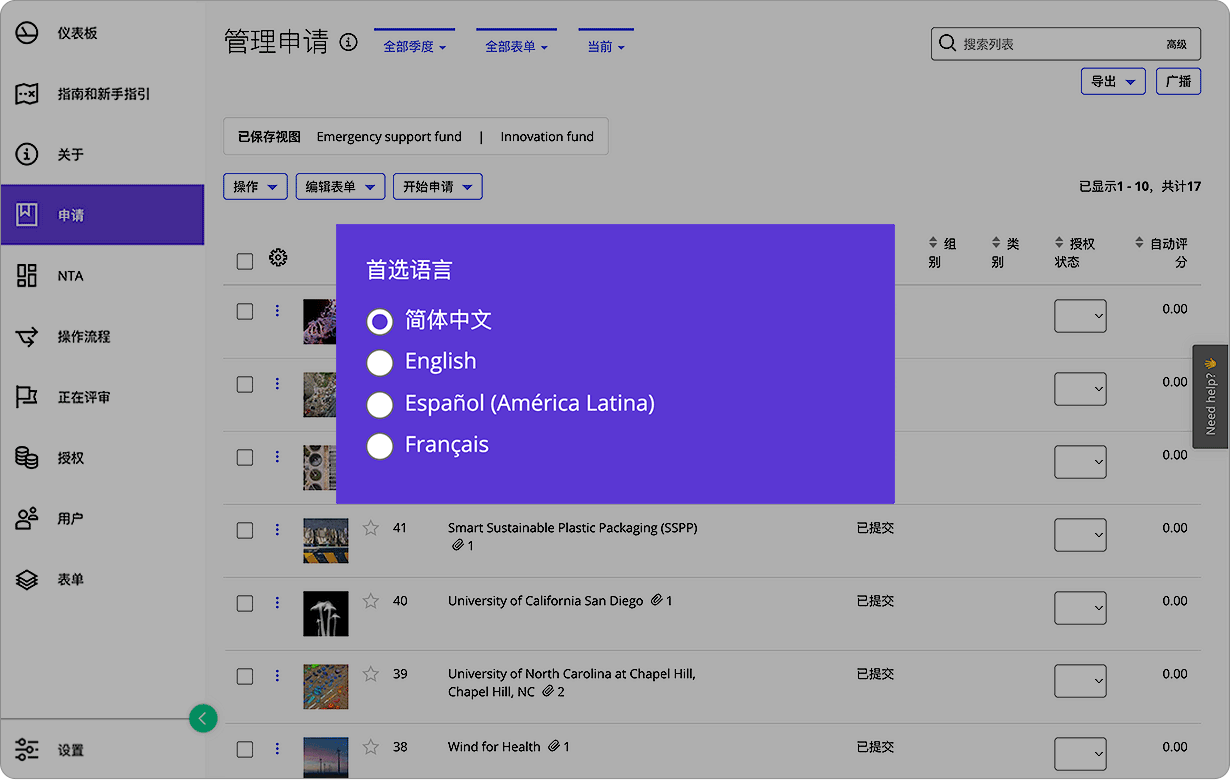Image resolution: width=1230 pixels, height=780 pixels.
Task: Click the 操作流程 workflow sidebar icon
Action: point(27,336)
